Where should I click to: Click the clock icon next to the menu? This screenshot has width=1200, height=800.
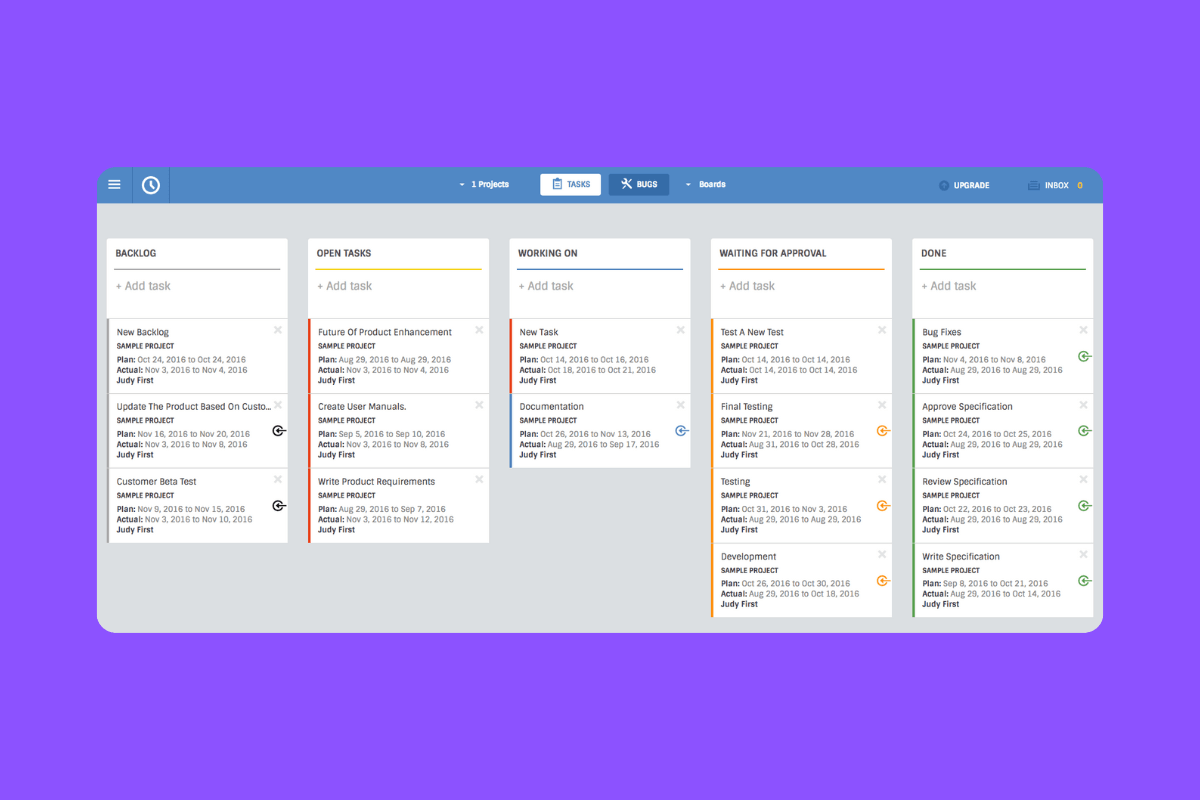click(x=150, y=184)
